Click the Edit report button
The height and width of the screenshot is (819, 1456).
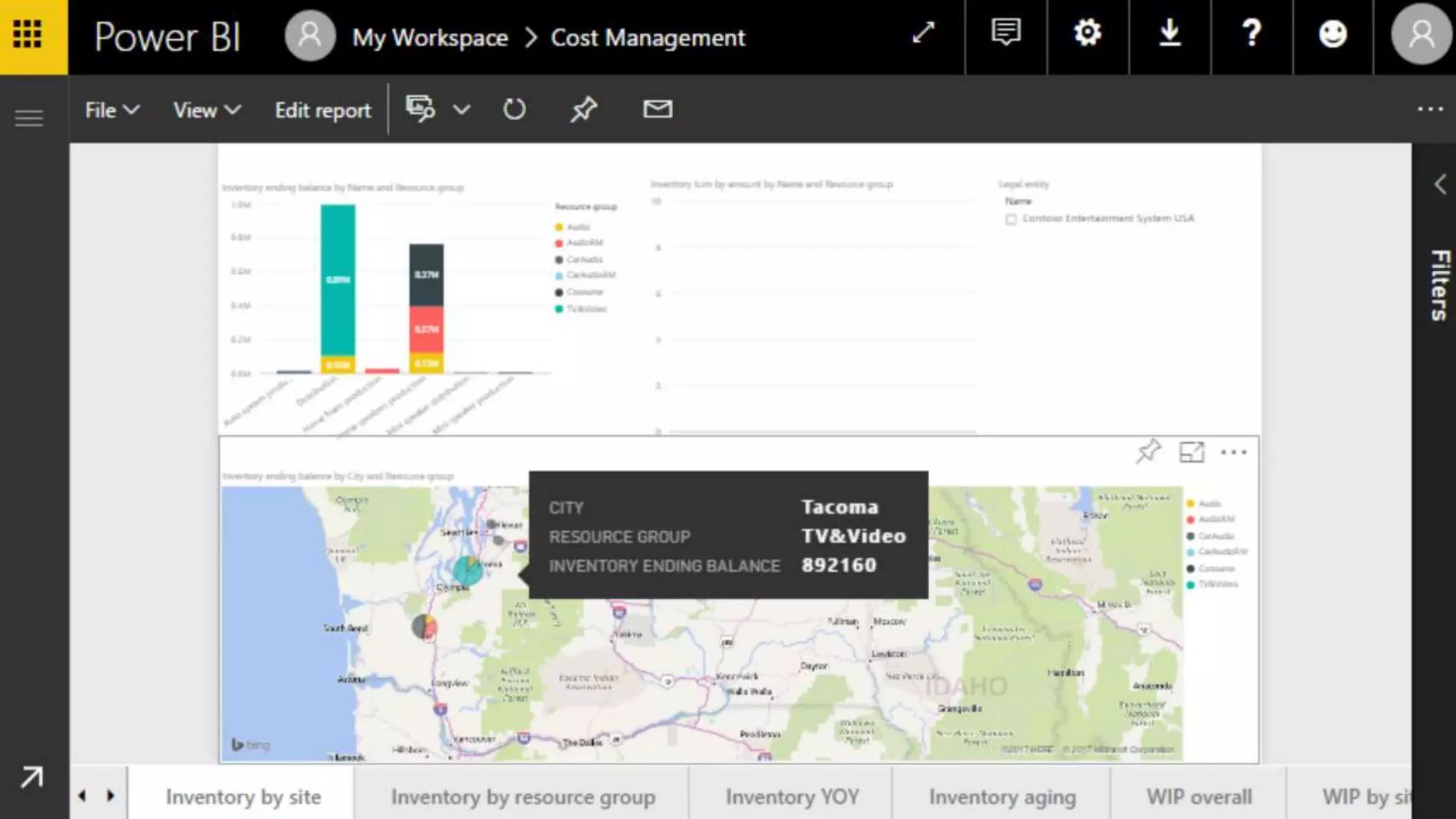(323, 110)
